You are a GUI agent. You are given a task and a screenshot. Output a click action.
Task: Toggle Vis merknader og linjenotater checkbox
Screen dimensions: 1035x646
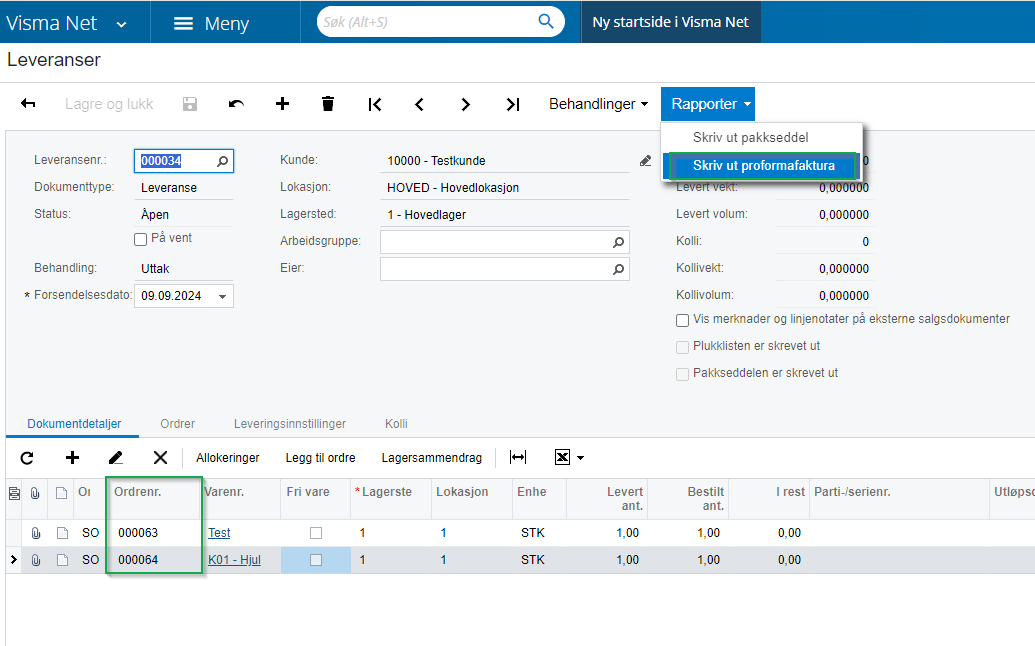click(683, 320)
